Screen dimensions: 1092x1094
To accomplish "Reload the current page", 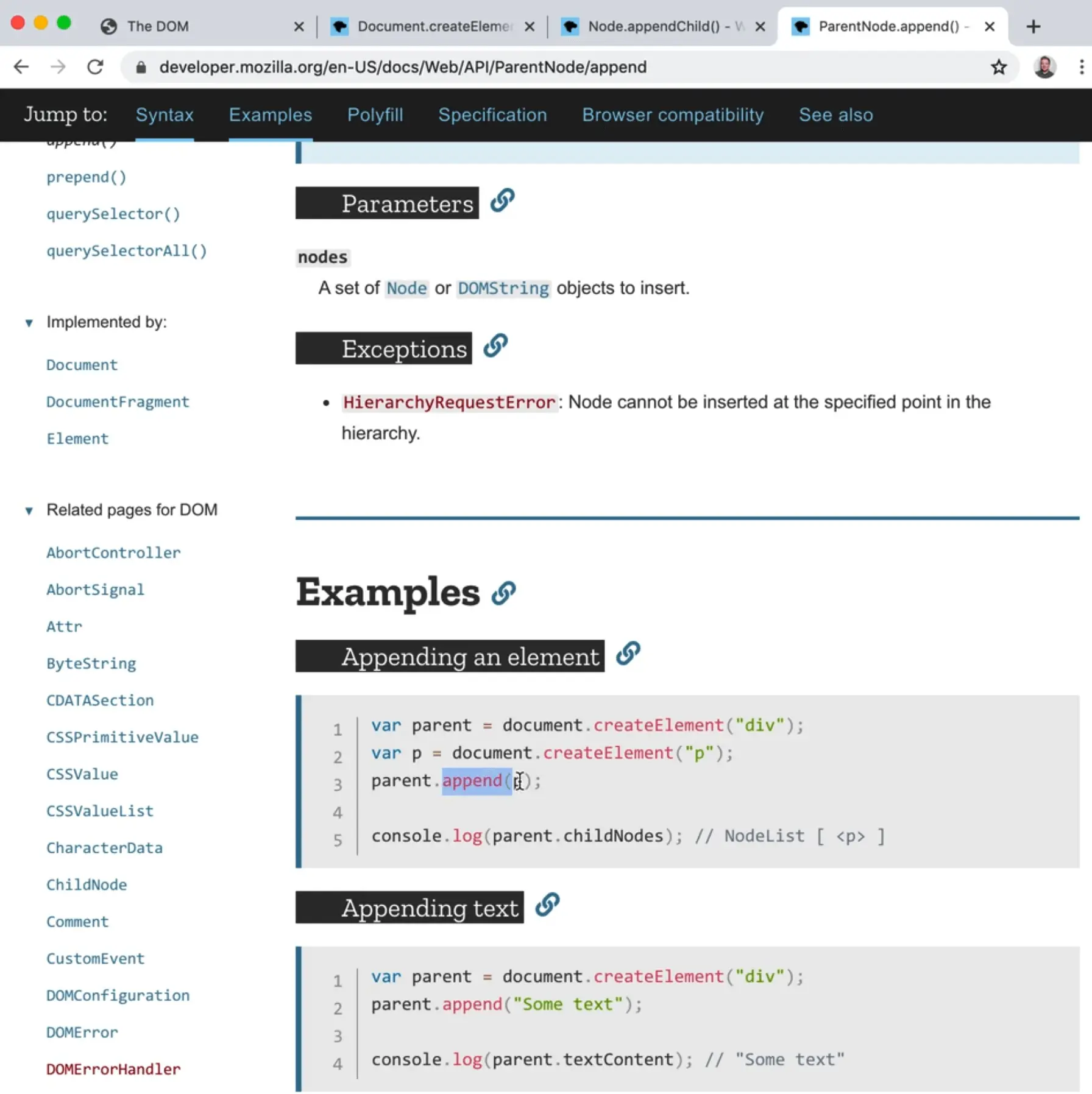I will [x=96, y=67].
